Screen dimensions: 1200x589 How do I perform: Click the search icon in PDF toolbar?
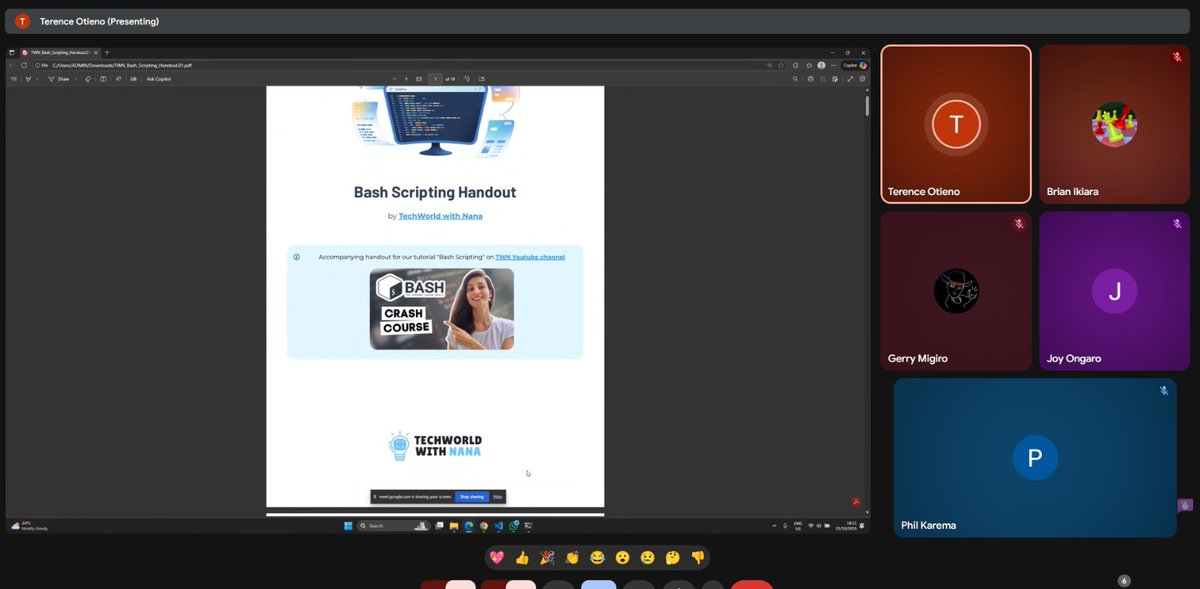point(795,79)
